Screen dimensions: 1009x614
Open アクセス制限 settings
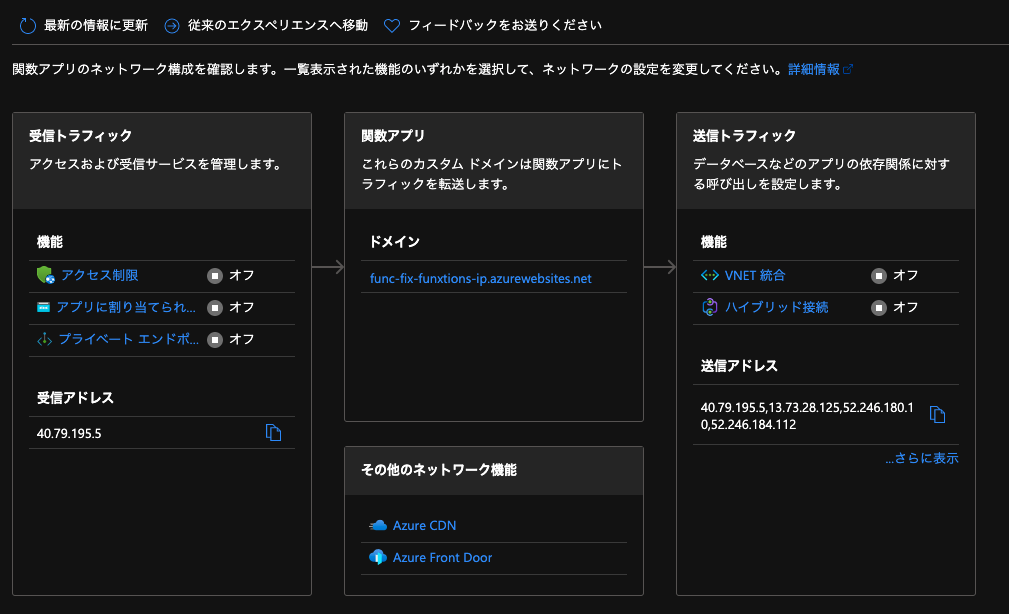coord(100,275)
